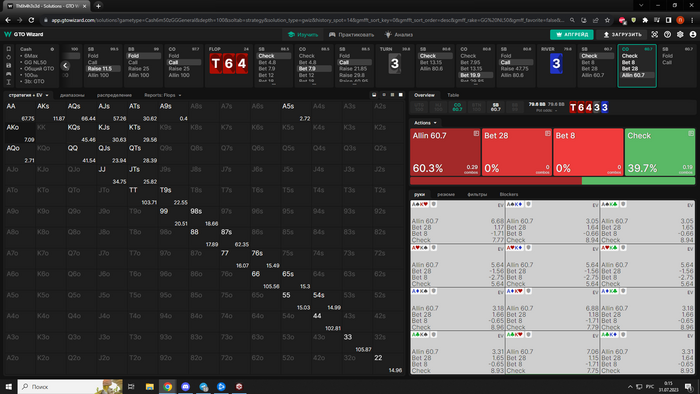This screenshot has height=394, width=700.
Task: Click the gamepad icon in left sidebar
Action: point(8,74)
